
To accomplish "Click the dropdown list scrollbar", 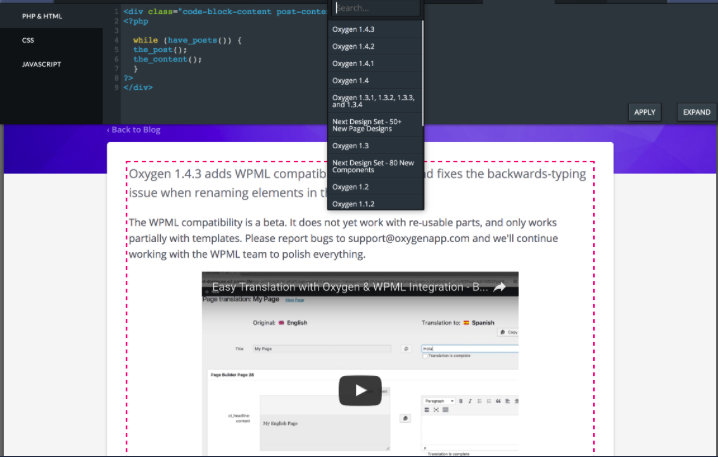I will pyautogui.click(x=422, y=73).
